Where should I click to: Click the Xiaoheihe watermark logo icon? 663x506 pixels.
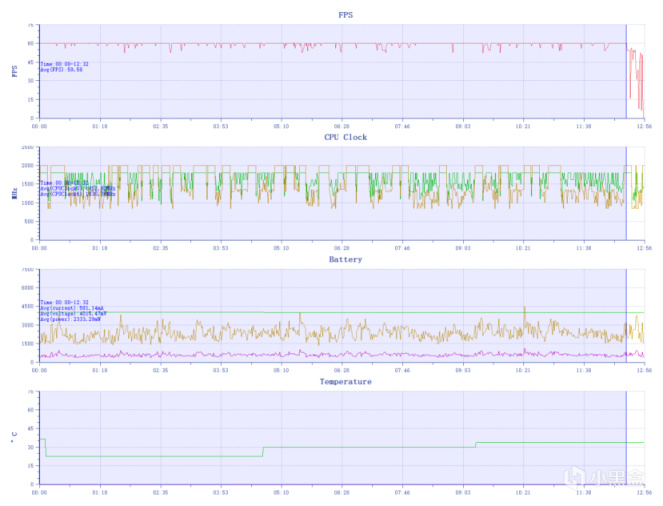point(576,477)
